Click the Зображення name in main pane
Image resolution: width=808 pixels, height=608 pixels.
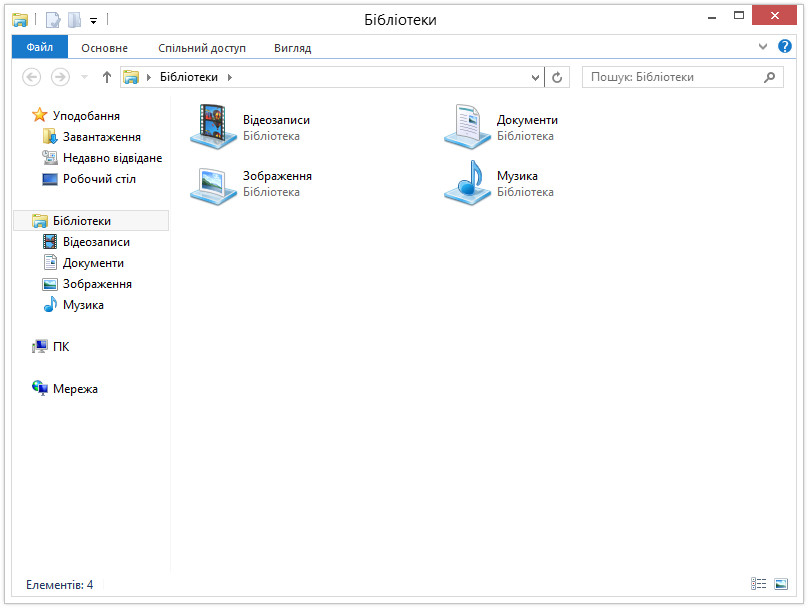[277, 176]
